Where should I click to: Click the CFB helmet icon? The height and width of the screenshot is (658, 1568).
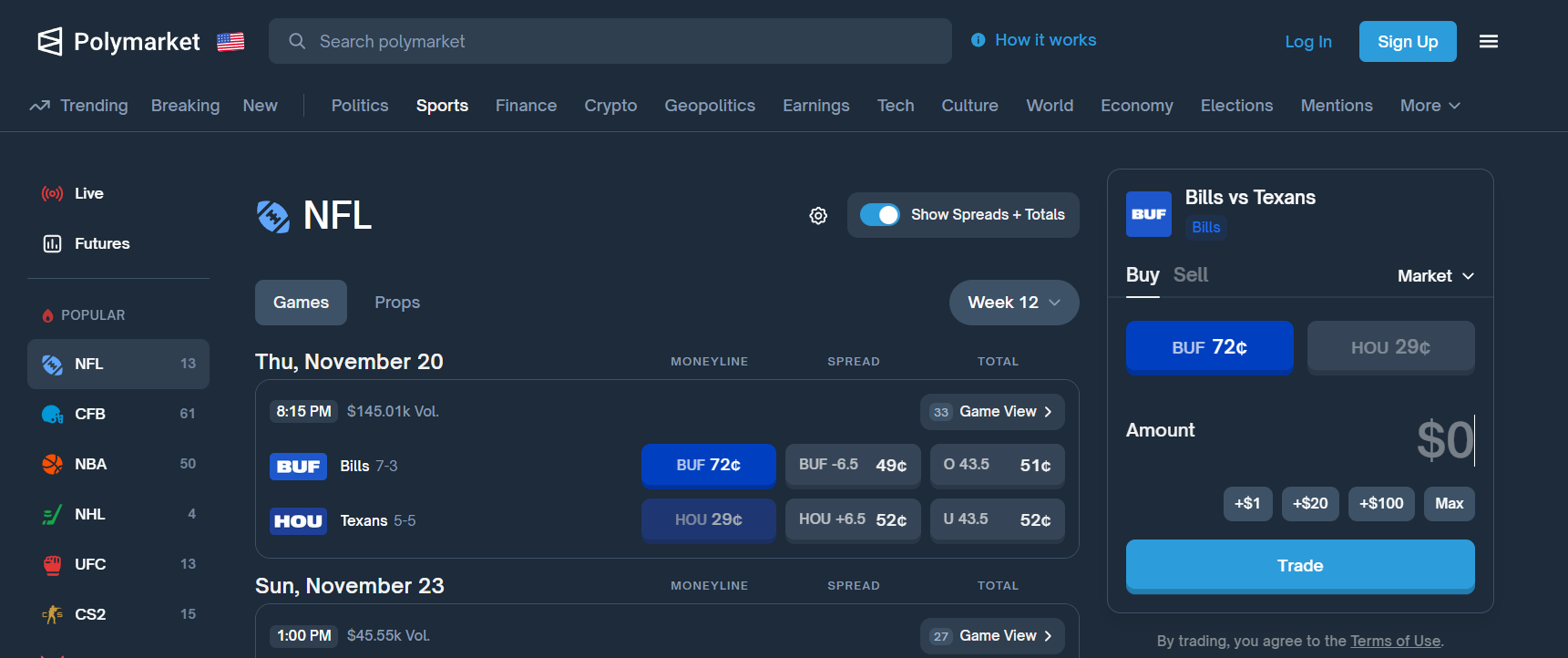[52, 414]
